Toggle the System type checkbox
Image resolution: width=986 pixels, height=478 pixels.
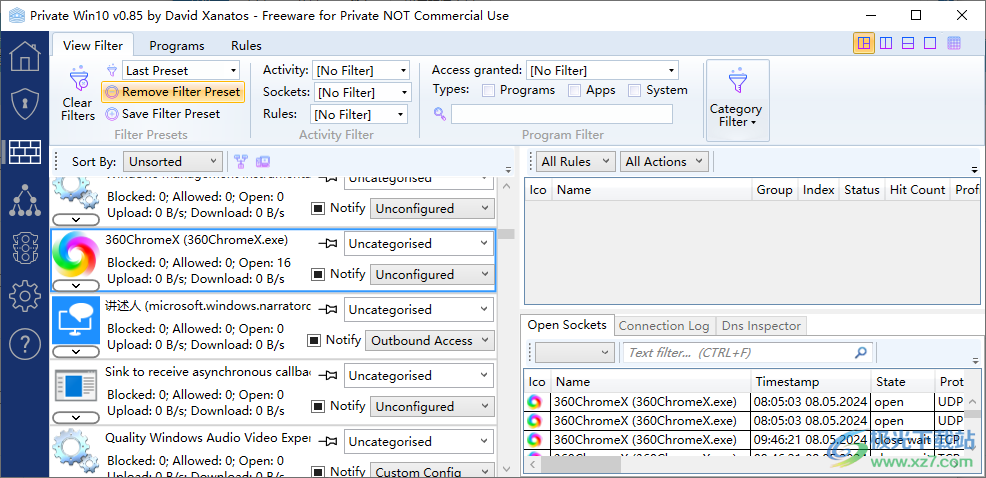point(635,91)
